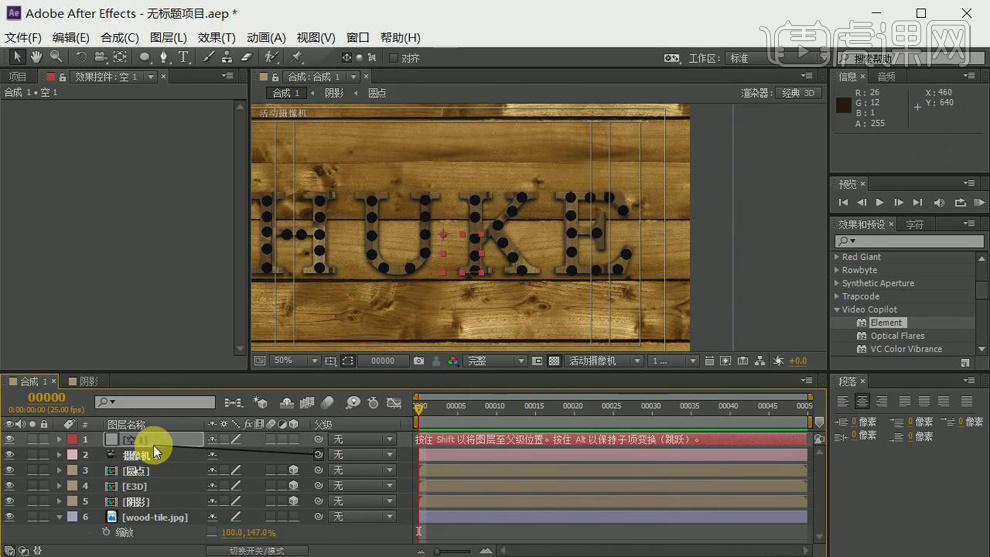The image size is (990, 557).
Task: Select the Type text tool
Action: click(x=183, y=57)
